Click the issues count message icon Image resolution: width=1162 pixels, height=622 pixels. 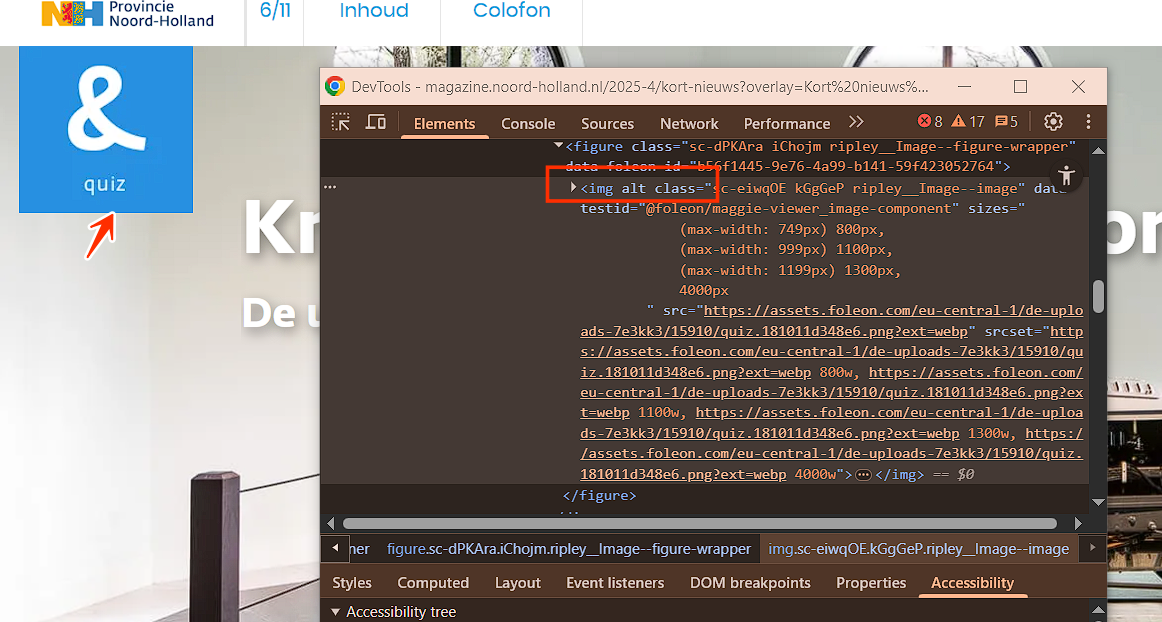click(1006, 122)
